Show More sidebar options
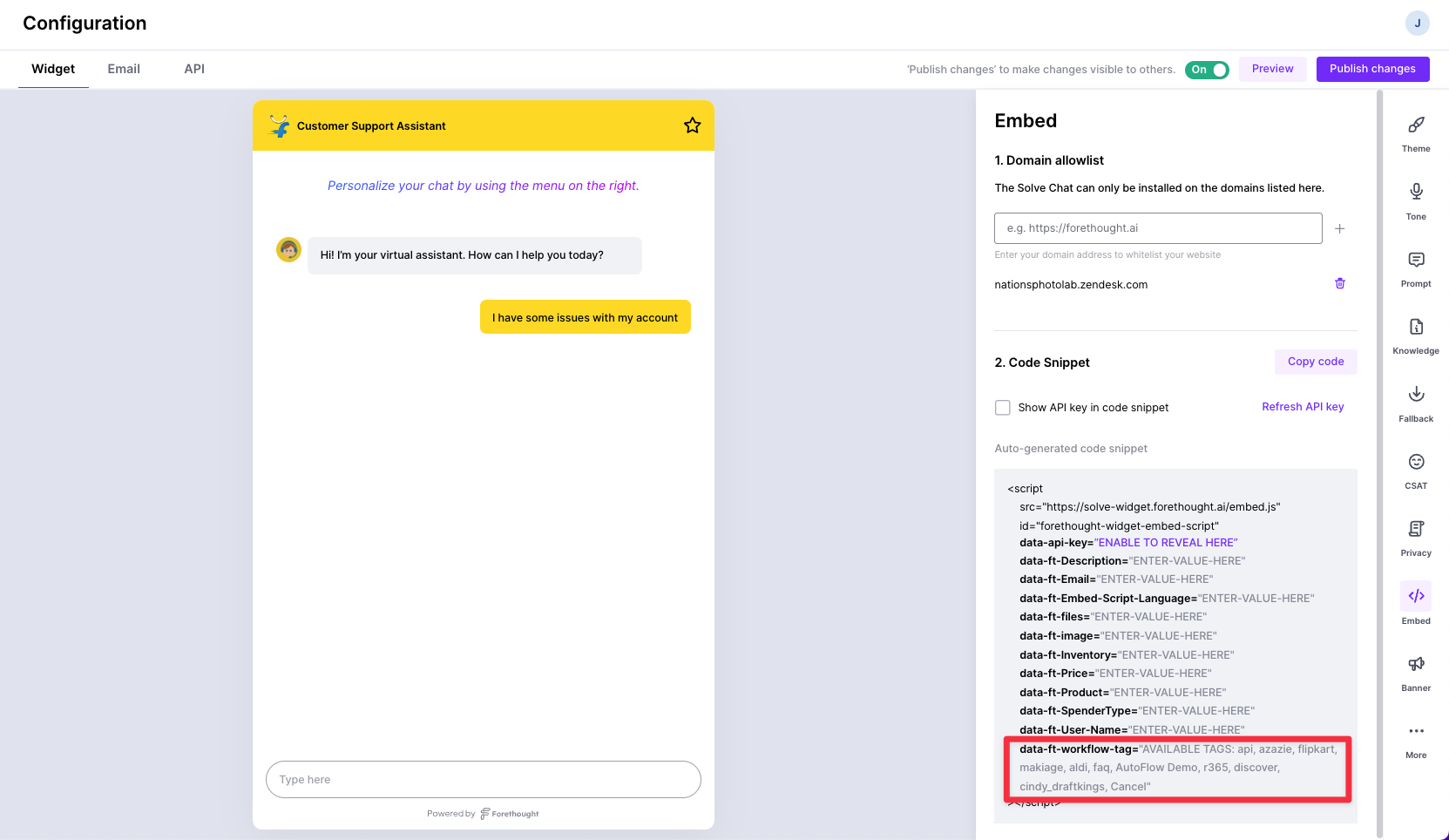 point(1416,741)
